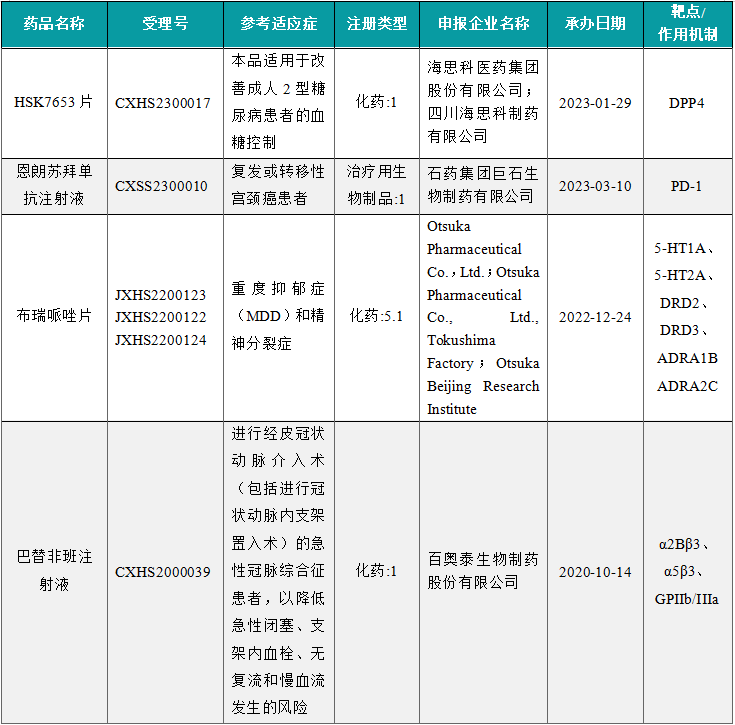Select the date 2020-10-14
This screenshot has height=725, width=735.
[595, 572]
